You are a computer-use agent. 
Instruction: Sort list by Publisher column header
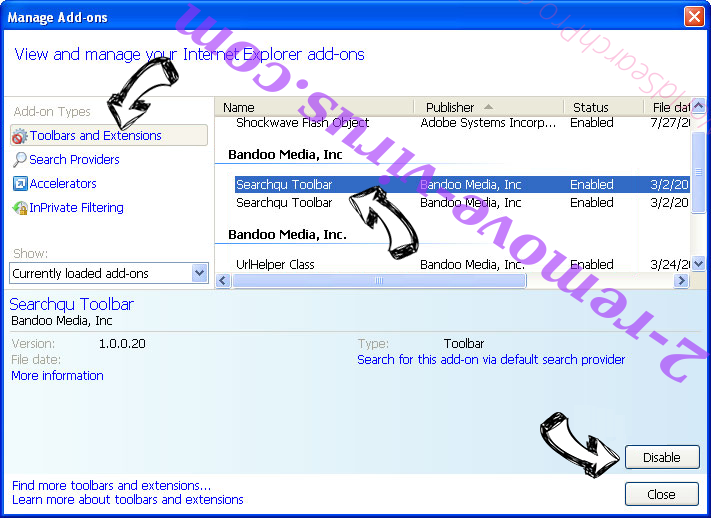click(x=489, y=107)
